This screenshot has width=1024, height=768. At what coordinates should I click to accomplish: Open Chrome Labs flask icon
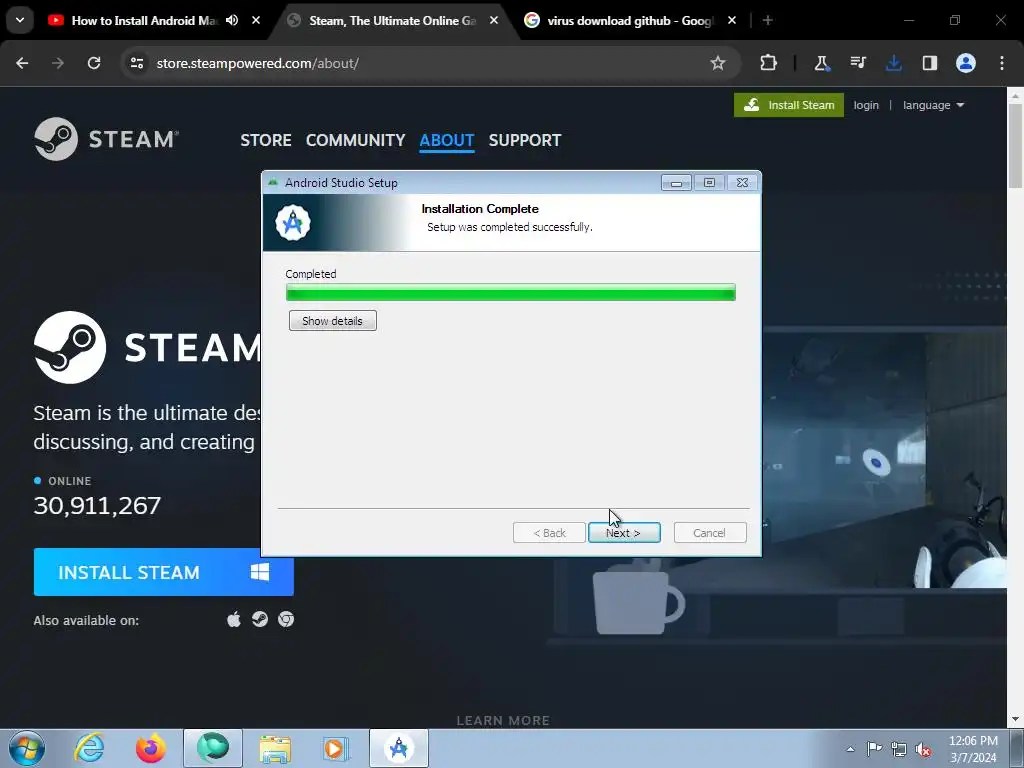(821, 63)
